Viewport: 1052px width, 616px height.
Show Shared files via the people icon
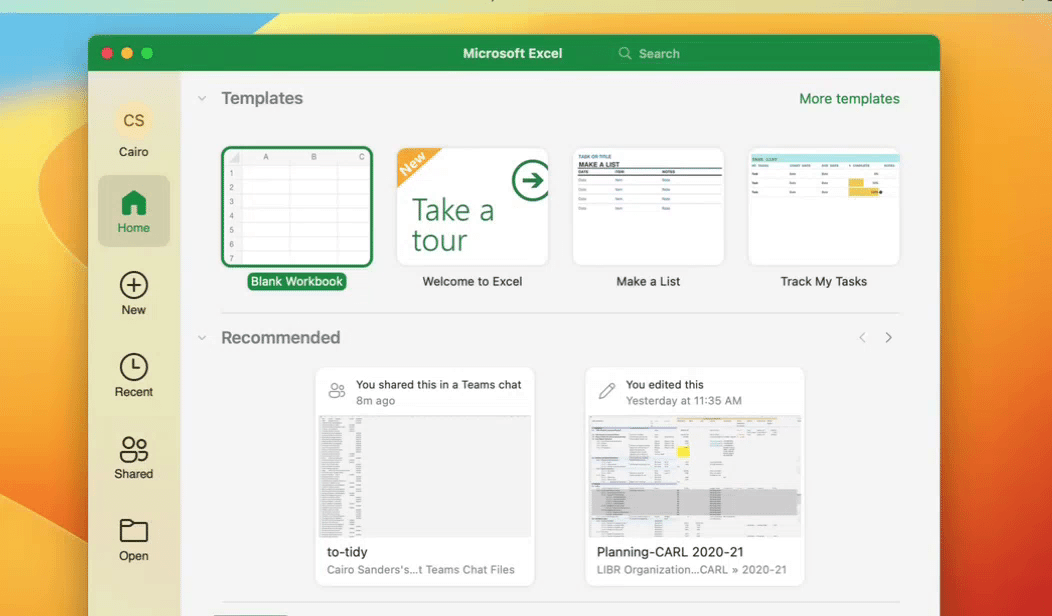(134, 450)
